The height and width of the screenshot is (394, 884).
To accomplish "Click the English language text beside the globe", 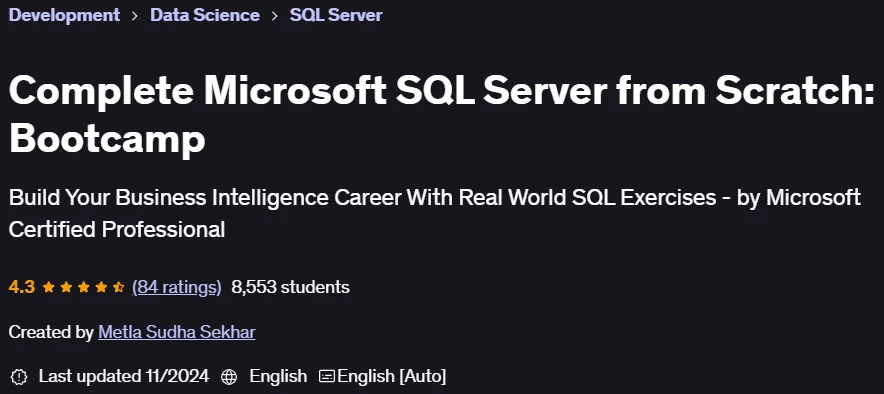I will 278,376.
